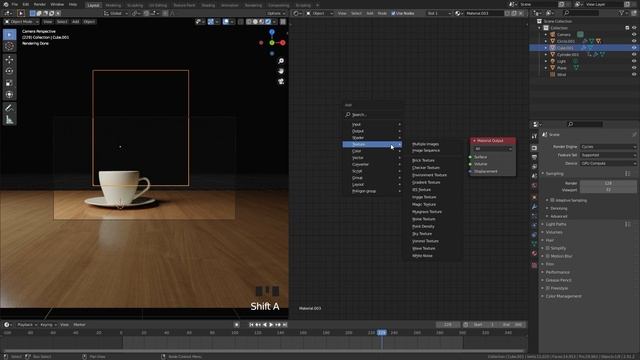Toggle the Use Nodes checkbox
This screenshot has height=360, width=640.
393,13
